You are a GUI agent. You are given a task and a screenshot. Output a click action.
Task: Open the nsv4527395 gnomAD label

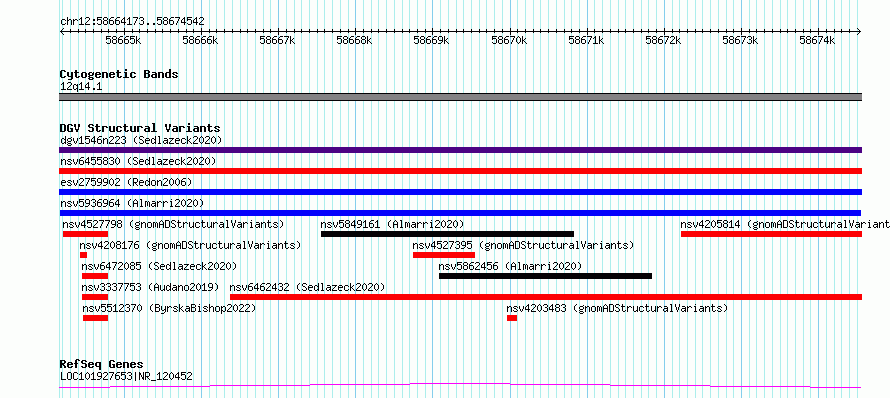click(523, 245)
